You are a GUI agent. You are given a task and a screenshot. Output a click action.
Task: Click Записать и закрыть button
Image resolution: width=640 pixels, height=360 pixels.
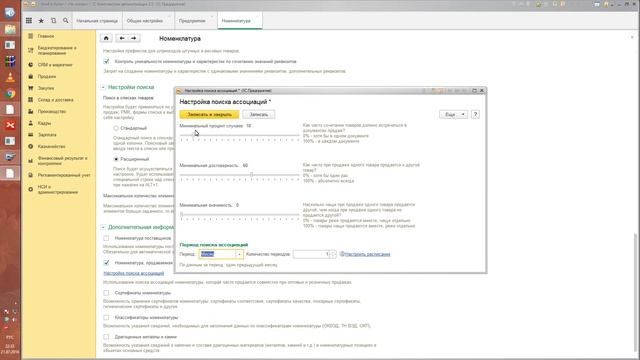(209, 115)
